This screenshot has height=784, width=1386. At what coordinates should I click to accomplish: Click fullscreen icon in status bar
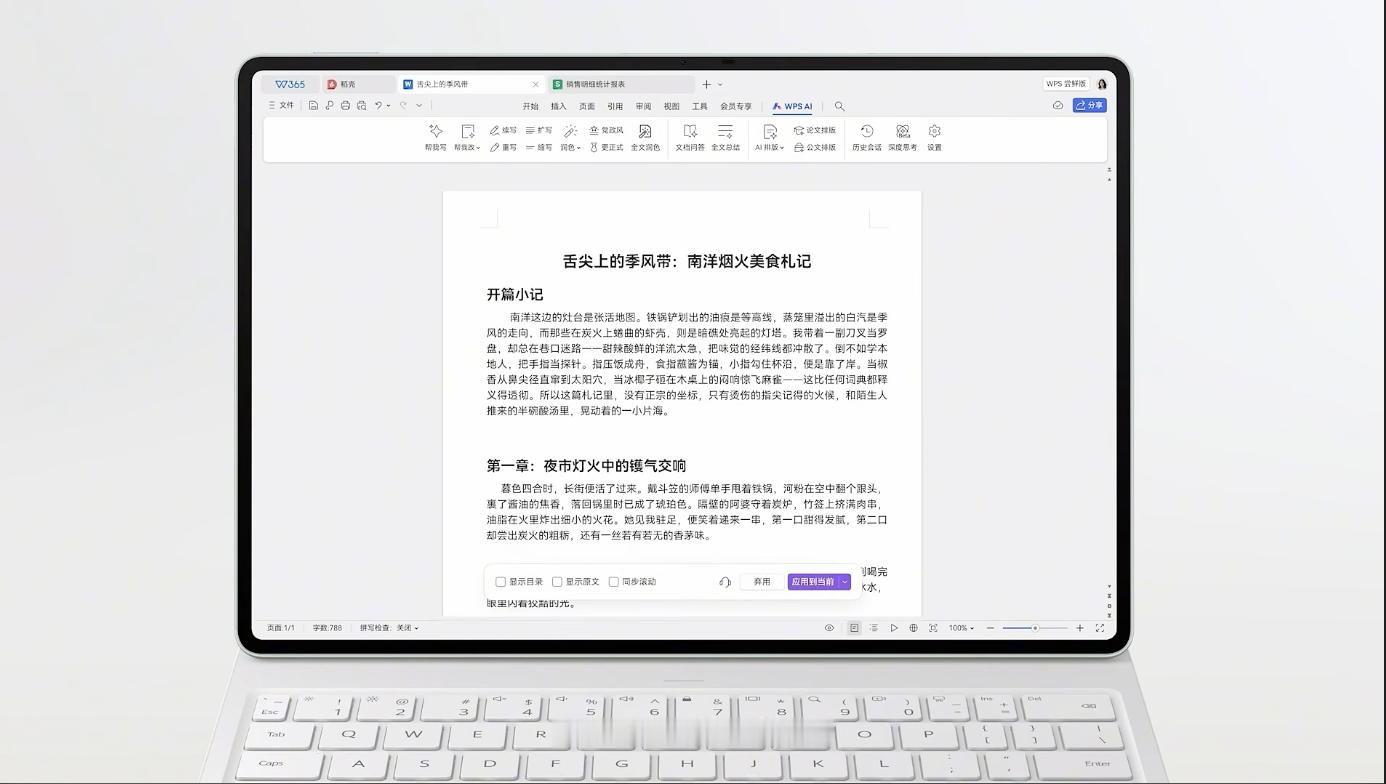tap(1100, 628)
